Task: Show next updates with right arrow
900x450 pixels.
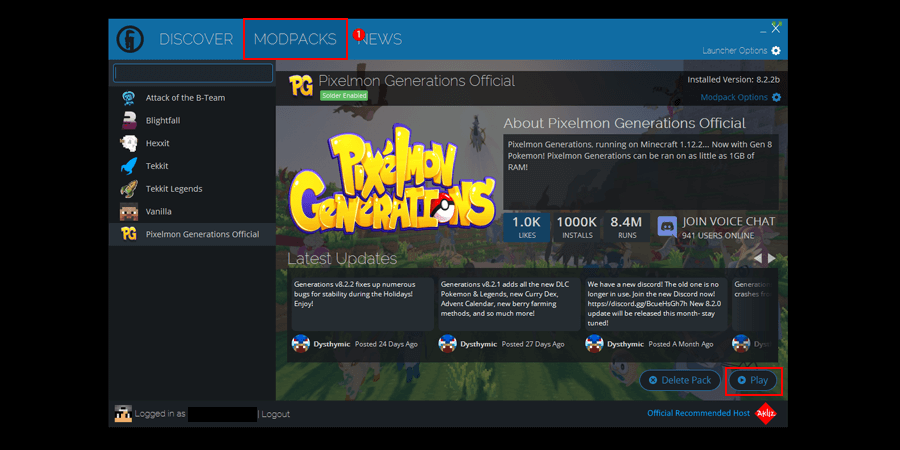Action: tap(771, 259)
